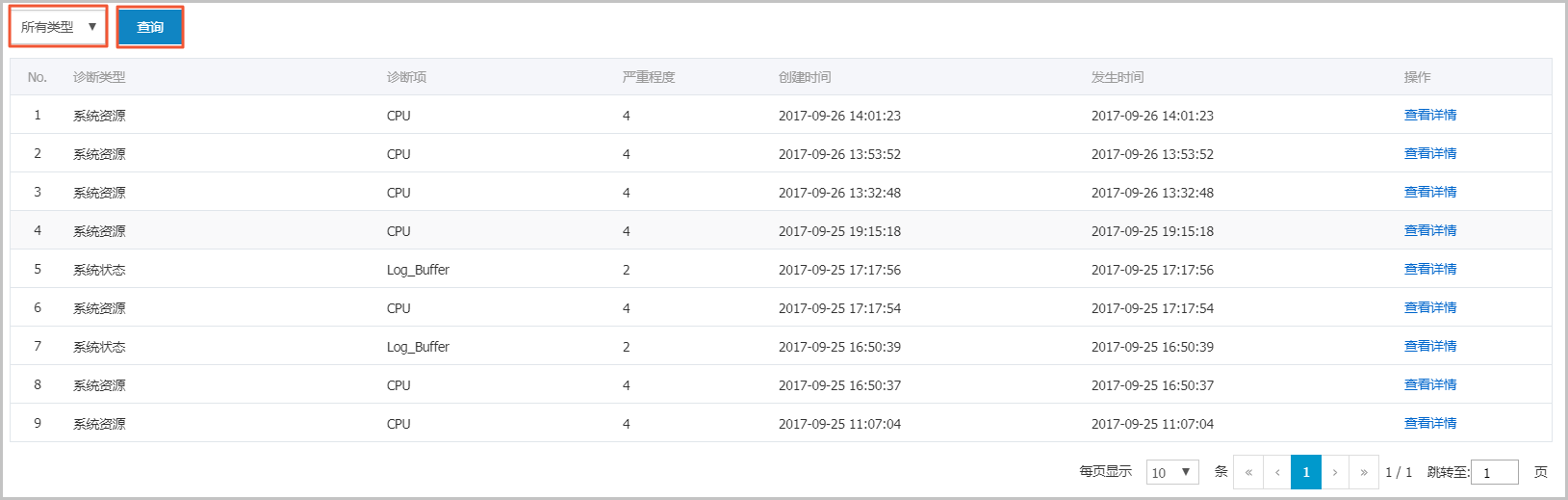The width and height of the screenshot is (1568, 500).
Task: View details for the 2017-09-25 19:15:18 entry
Action: [1430, 230]
